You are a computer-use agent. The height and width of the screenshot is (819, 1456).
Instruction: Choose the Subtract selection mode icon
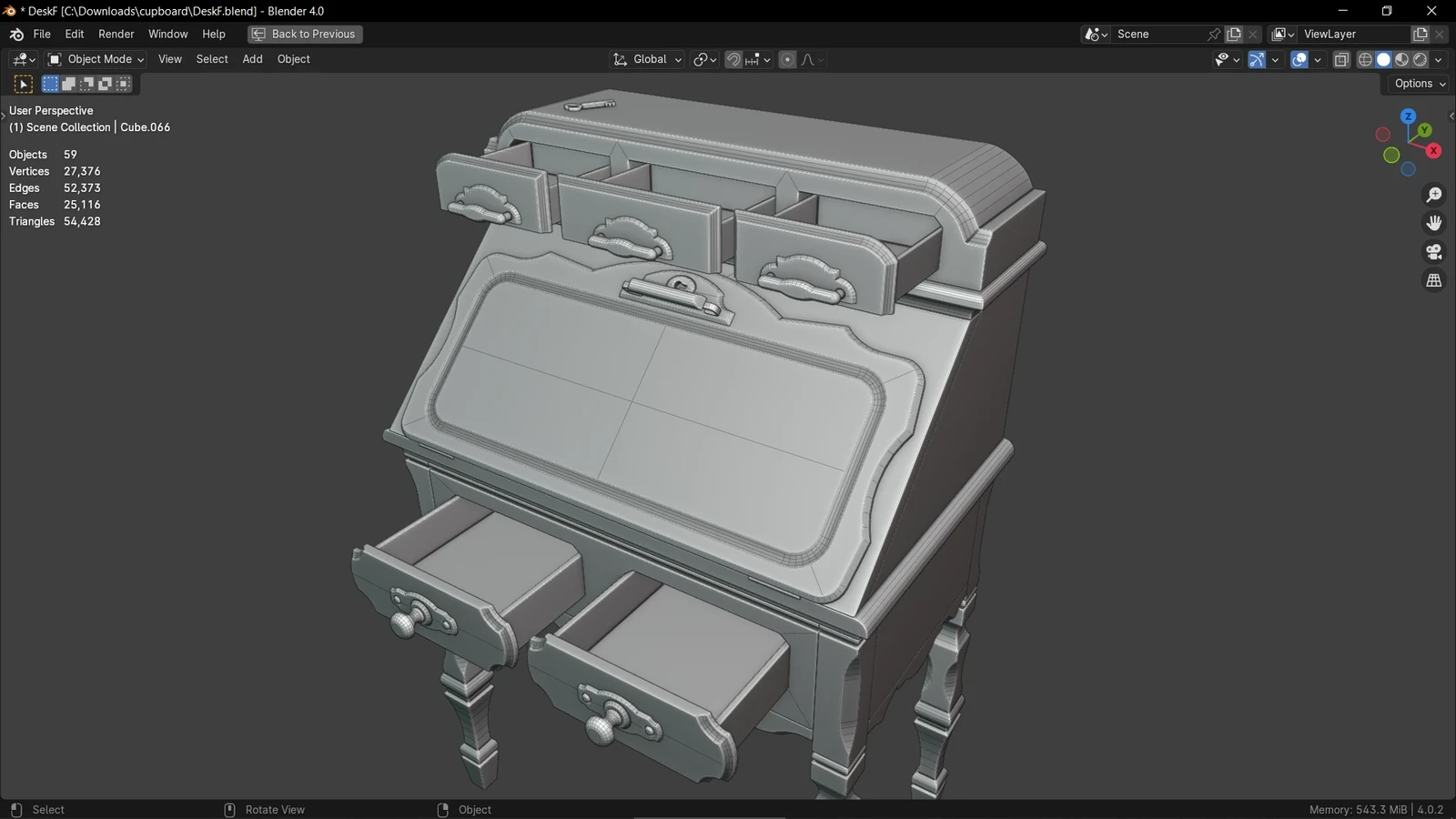(86, 84)
